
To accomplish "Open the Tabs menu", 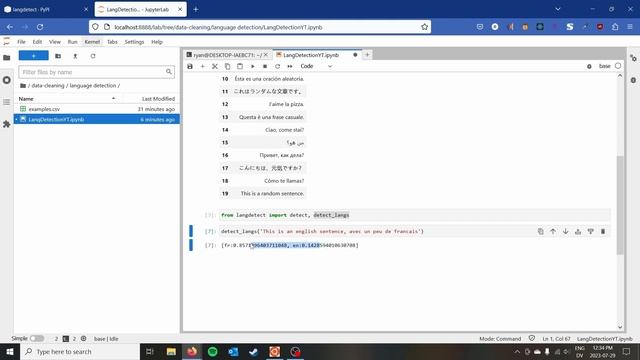I will tap(112, 42).
